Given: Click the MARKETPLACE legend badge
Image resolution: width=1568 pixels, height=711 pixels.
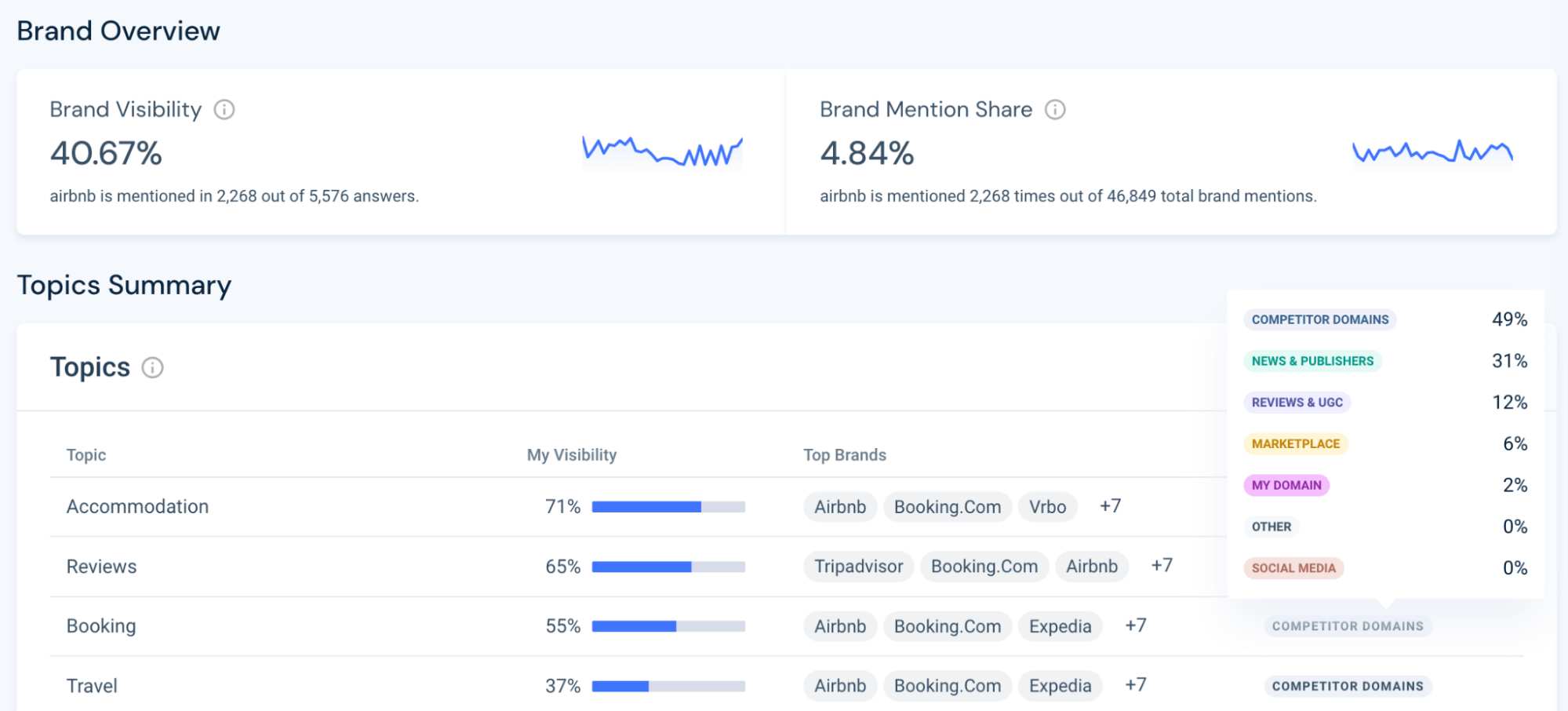Looking at the screenshot, I should click(1296, 443).
